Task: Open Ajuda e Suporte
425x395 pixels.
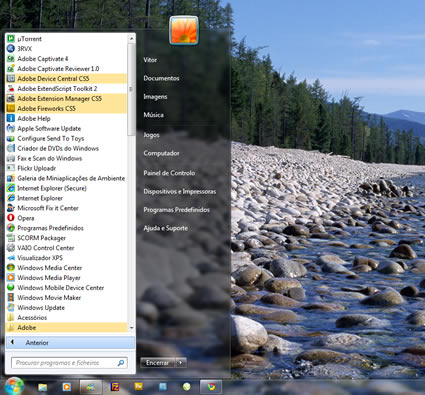Action: pyautogui.click(x=165, y=228)
